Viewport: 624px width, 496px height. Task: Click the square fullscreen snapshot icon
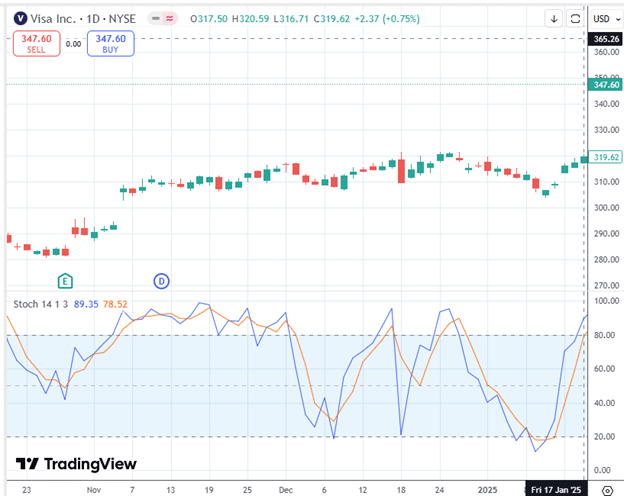[x=575, y=19]
